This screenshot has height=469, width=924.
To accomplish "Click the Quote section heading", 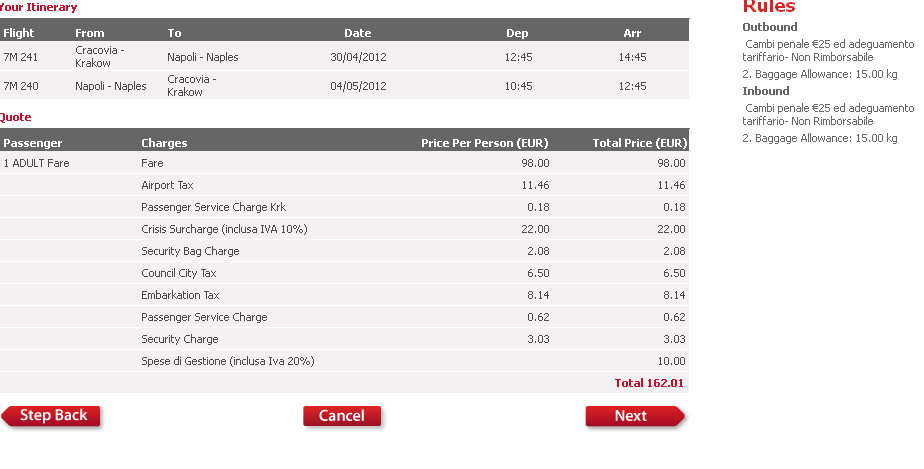I will 15,117.
